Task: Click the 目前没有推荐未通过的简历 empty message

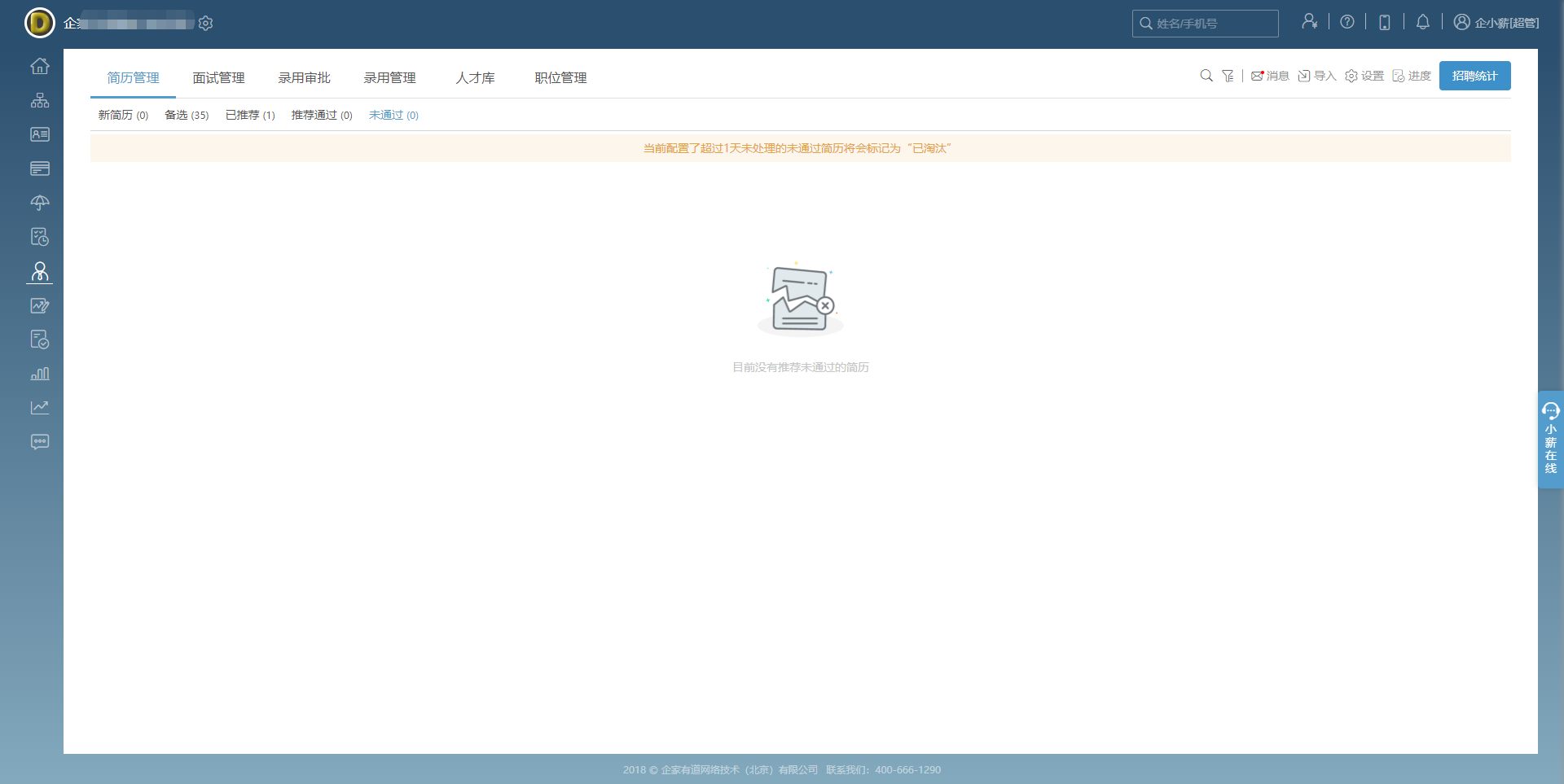Action: 801,367
